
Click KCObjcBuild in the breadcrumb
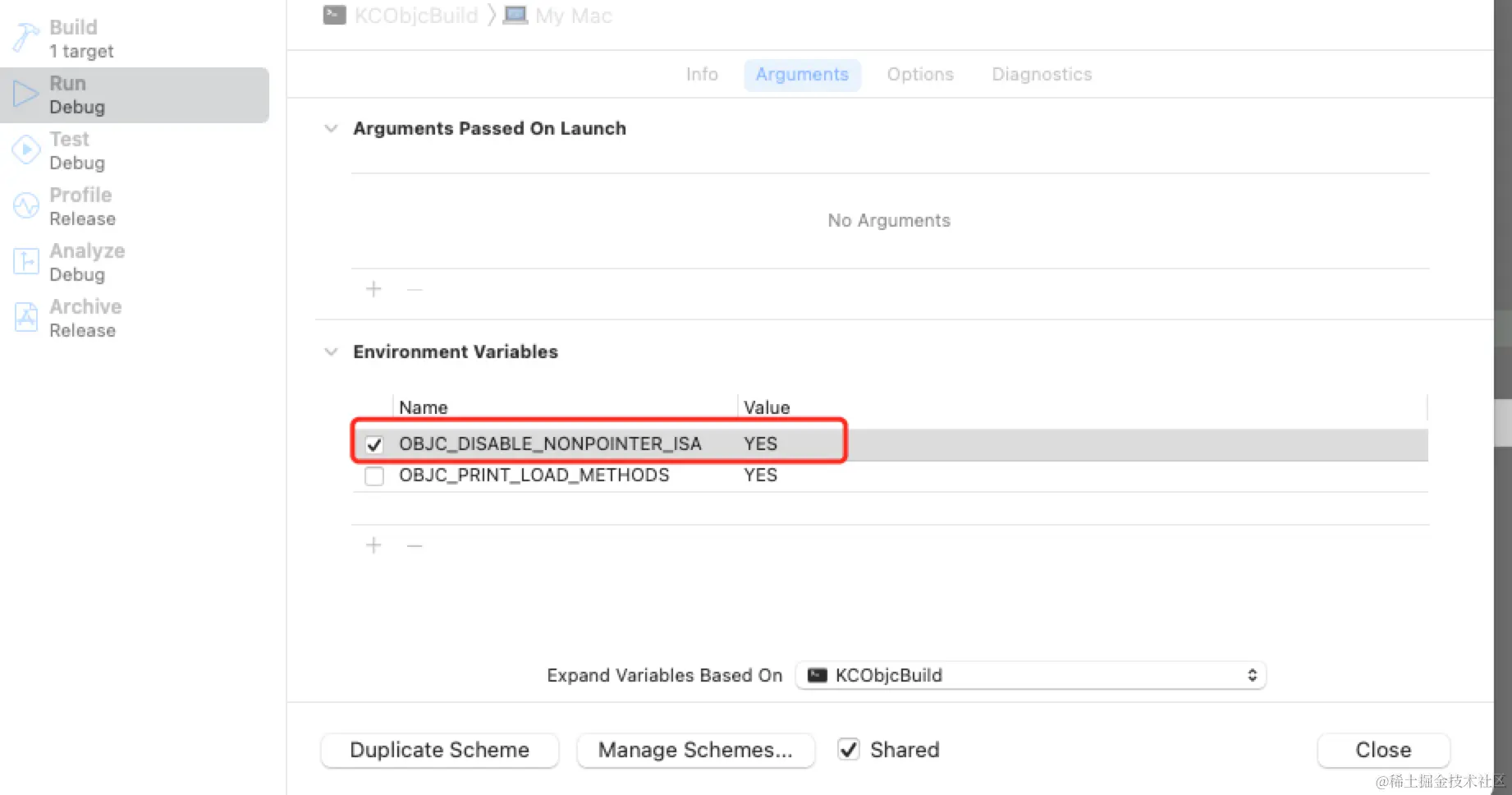pyautogui.click(x=416, y=16)
